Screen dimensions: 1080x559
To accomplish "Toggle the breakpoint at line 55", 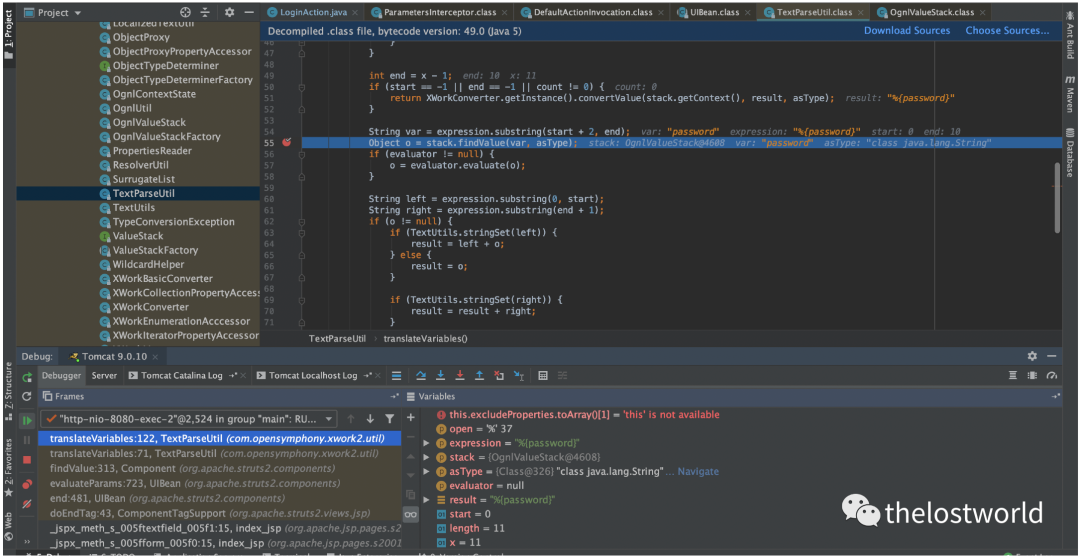I will (286, 143).
